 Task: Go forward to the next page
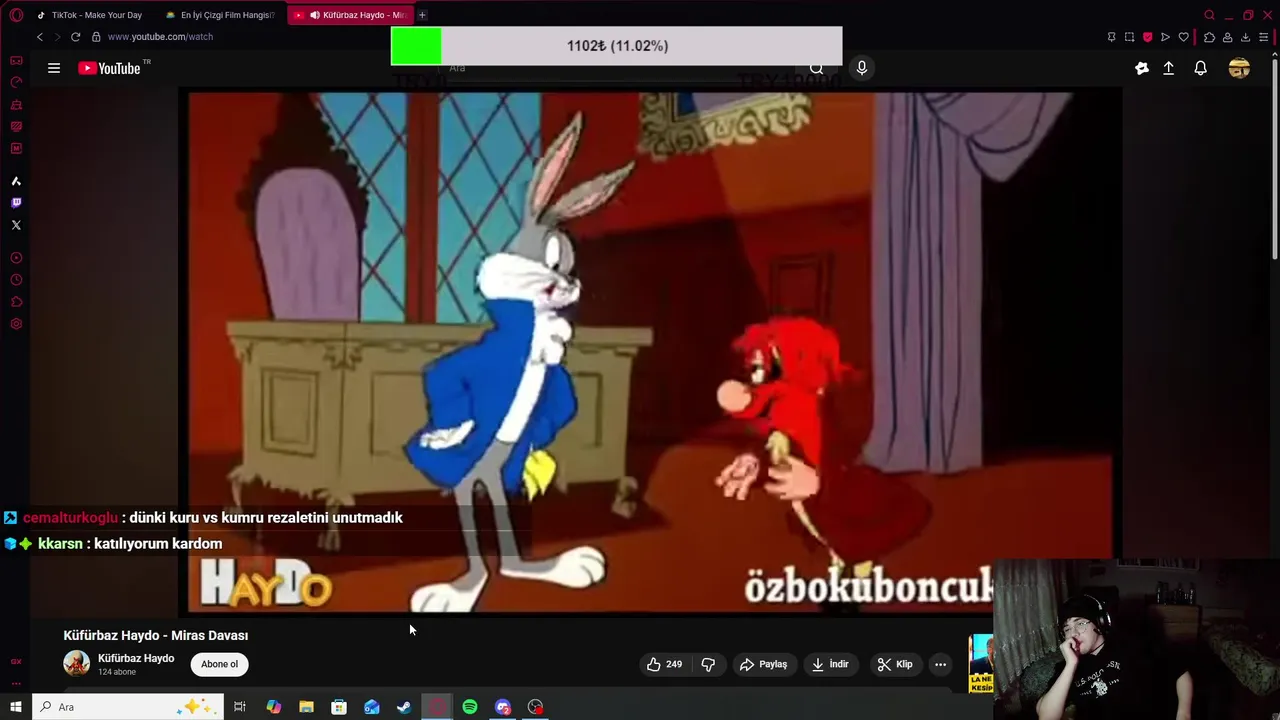(57, 37)
